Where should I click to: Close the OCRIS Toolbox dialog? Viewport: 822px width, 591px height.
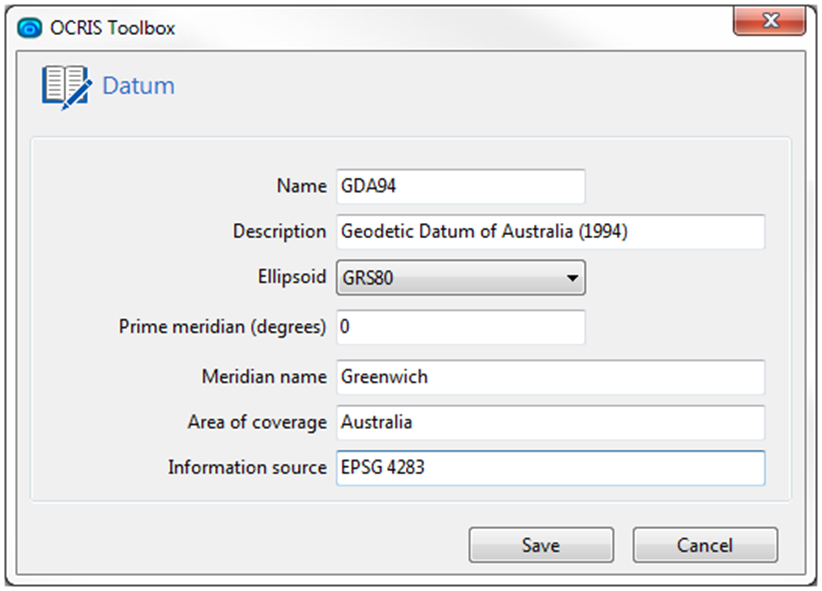769,20
